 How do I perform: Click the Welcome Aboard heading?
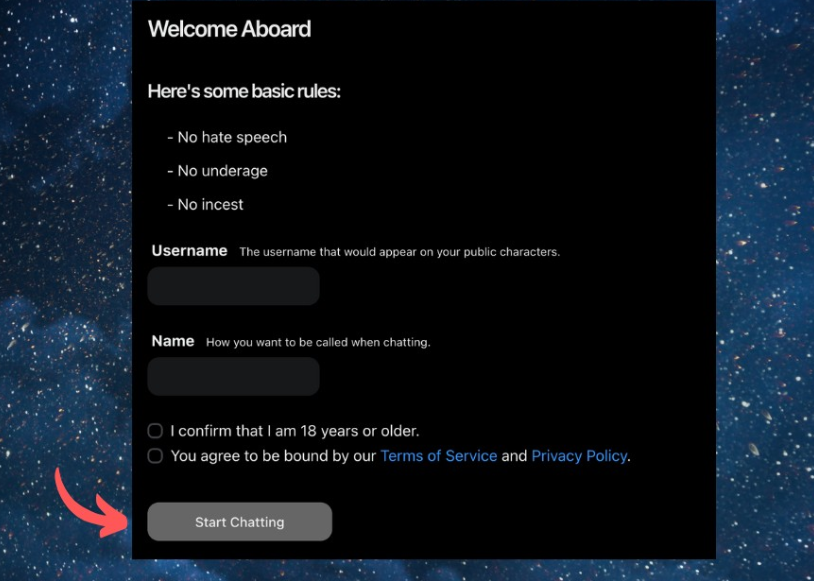[x=229, y=29]
